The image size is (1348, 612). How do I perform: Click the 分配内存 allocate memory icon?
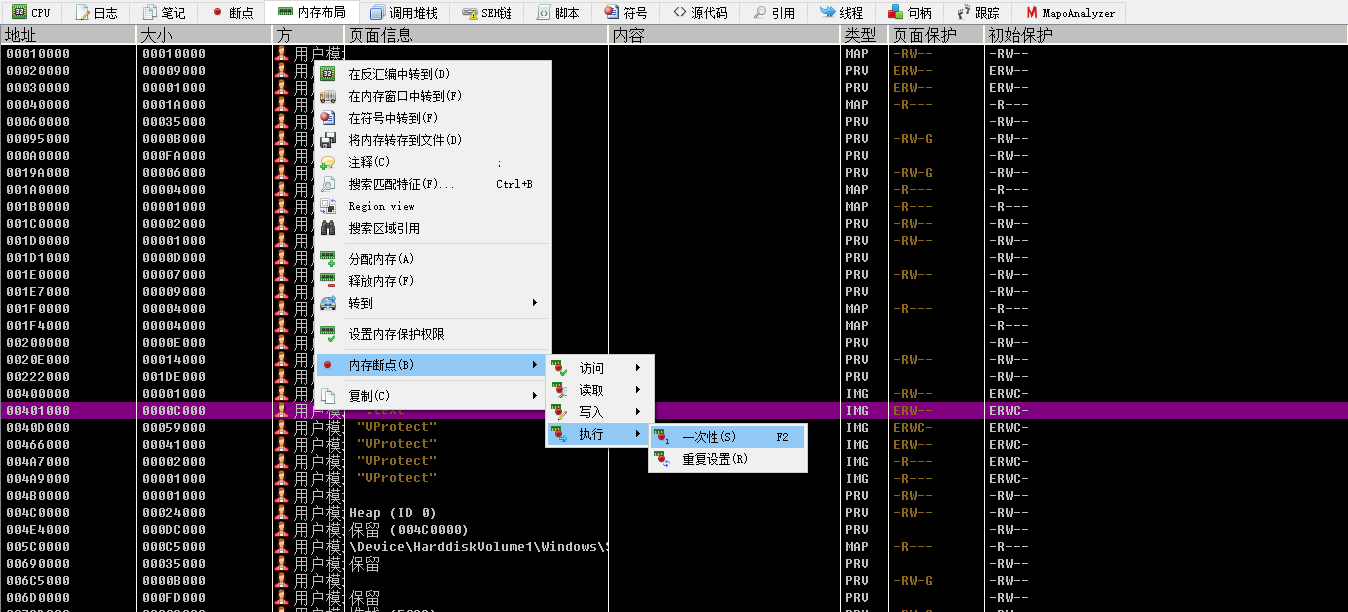(x=327, y=259)
